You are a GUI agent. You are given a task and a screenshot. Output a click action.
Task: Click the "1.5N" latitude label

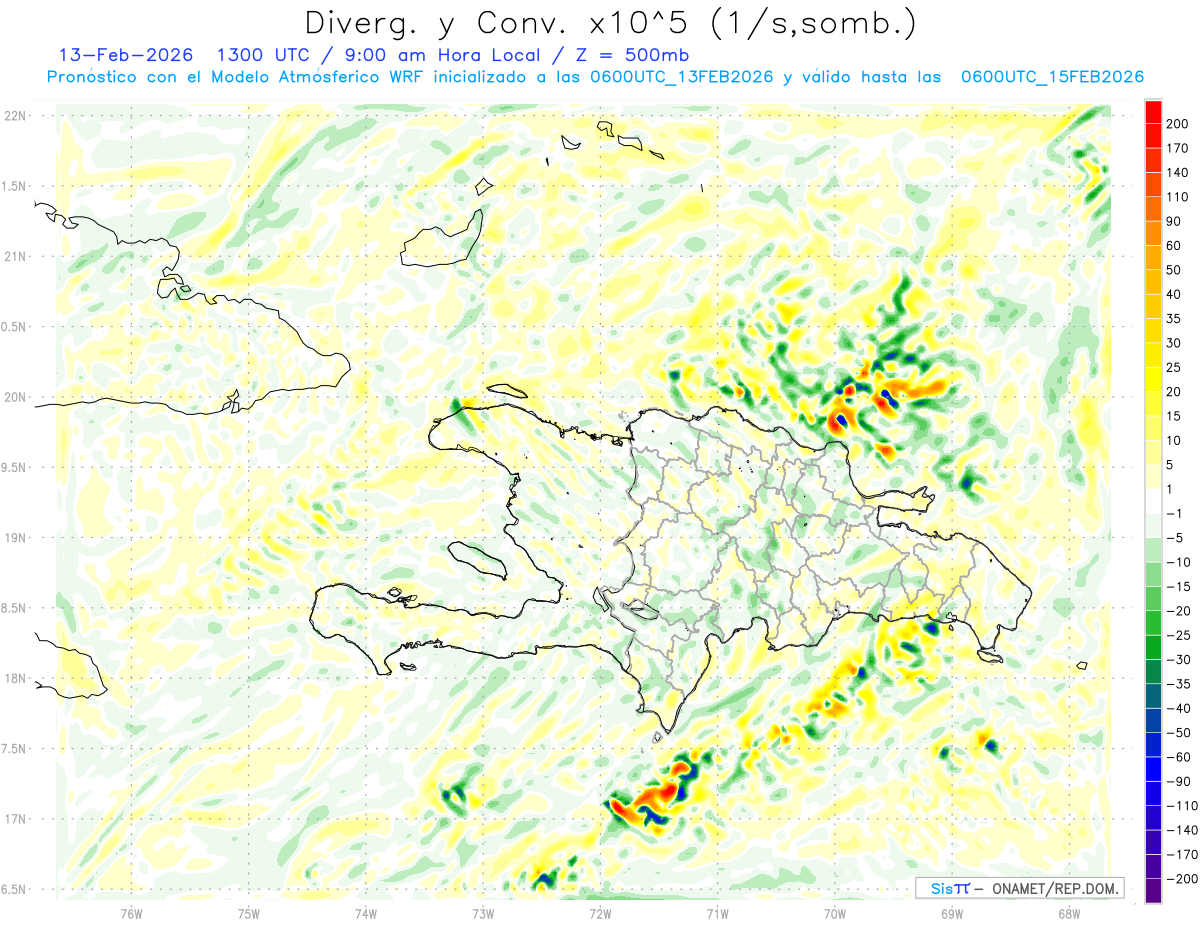pos(13,186)
